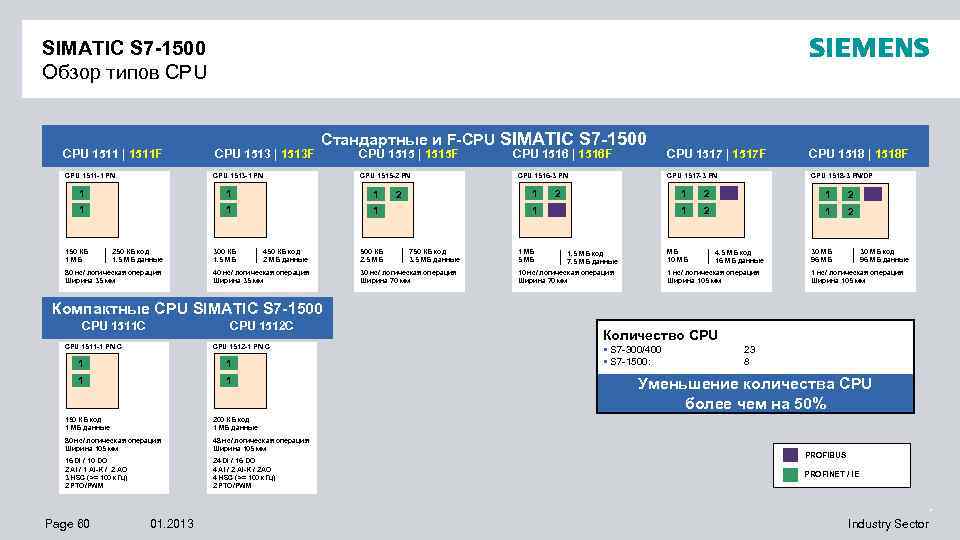
Task: Click the "CPU 1517" column heading
Action: 694,154
